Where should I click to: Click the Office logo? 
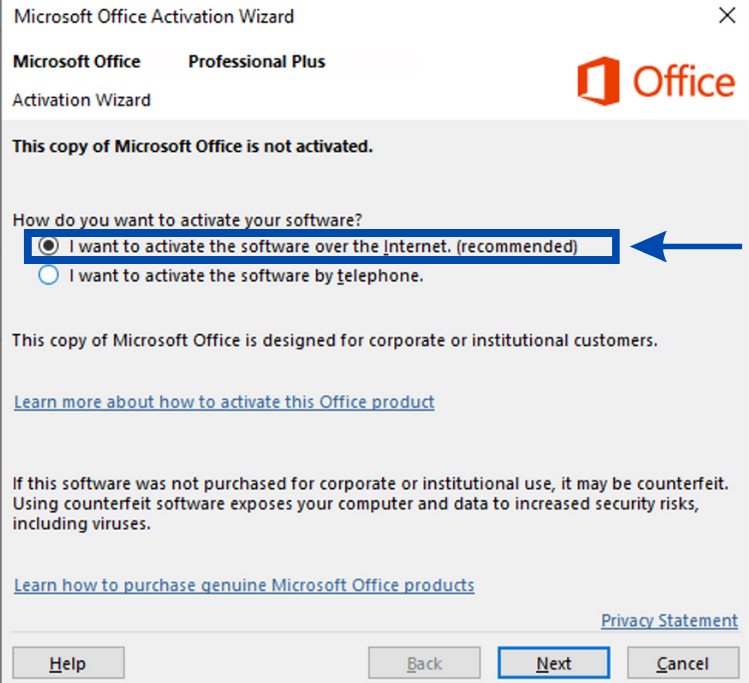(655, 81)
